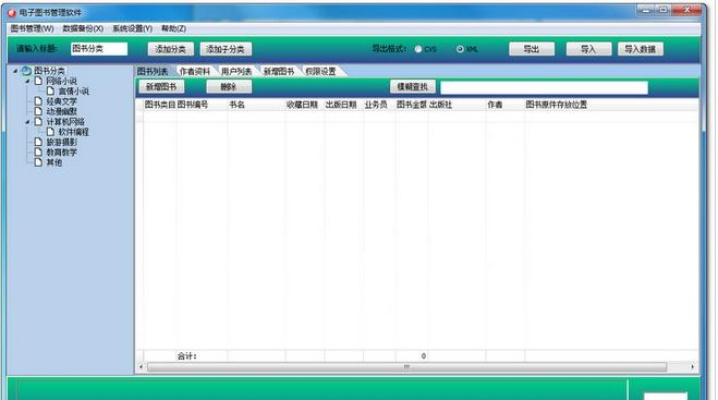Screen dimensions: 718x400
Task: Click the 图书分类 root folder icon
Action: click(25, 71)
